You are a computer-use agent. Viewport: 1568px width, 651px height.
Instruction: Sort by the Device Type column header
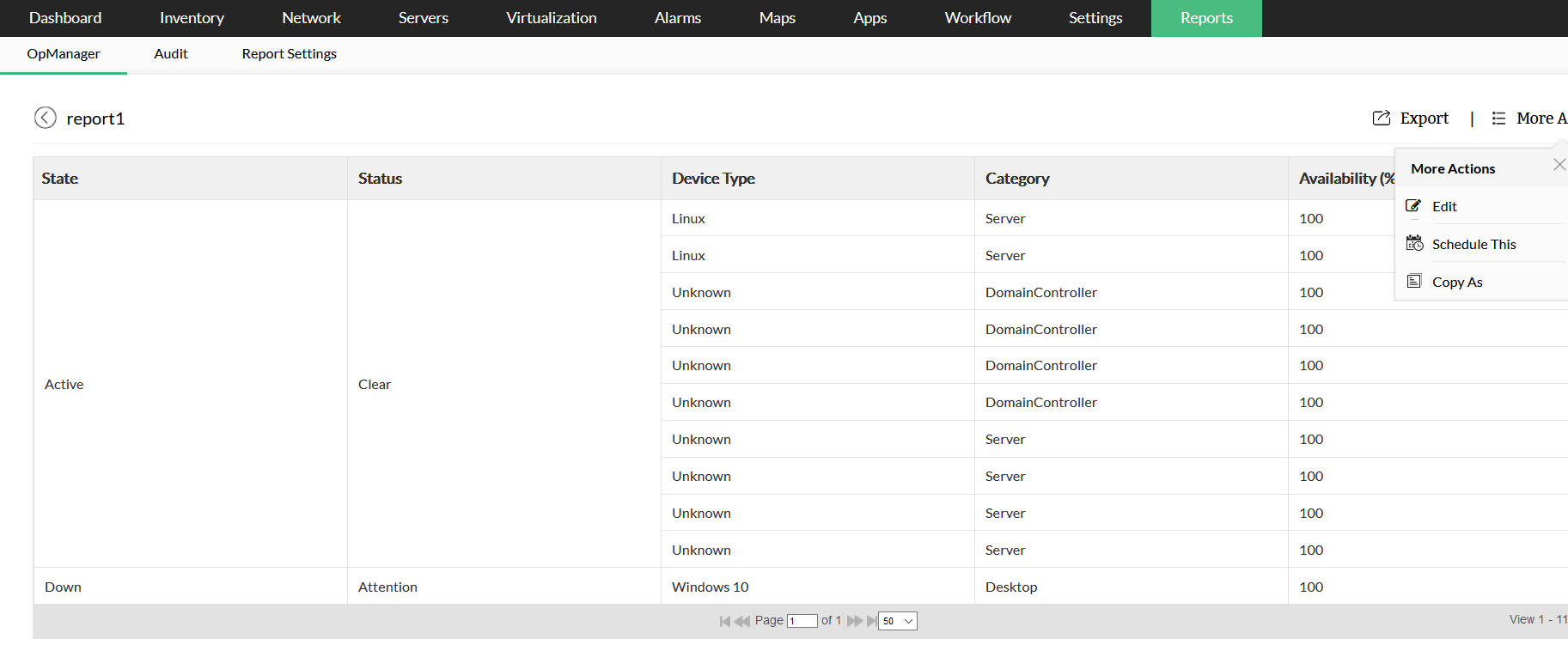click(713, 179)
